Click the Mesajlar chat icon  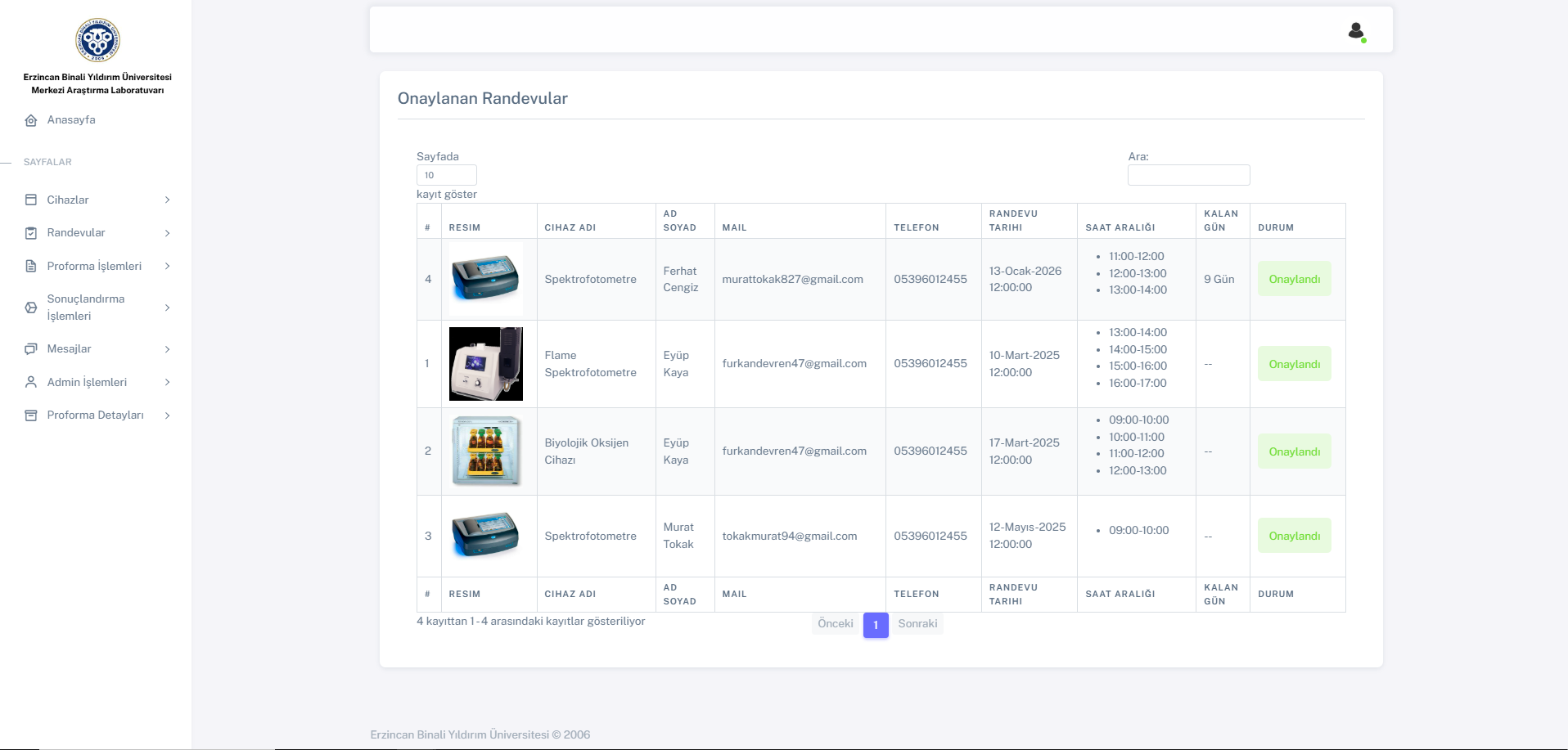[31, 349]
